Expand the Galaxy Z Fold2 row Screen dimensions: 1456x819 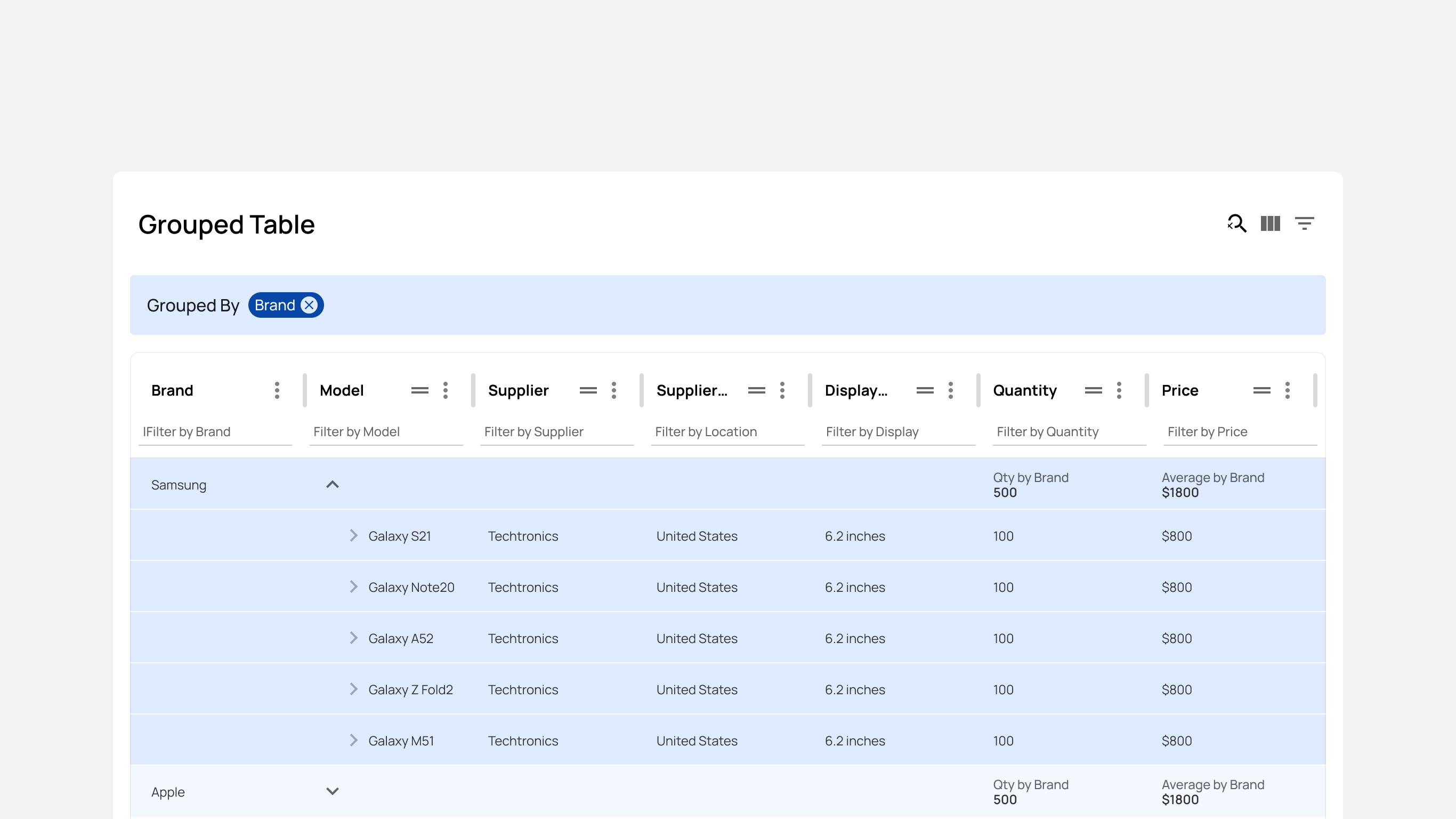[353, 689]
